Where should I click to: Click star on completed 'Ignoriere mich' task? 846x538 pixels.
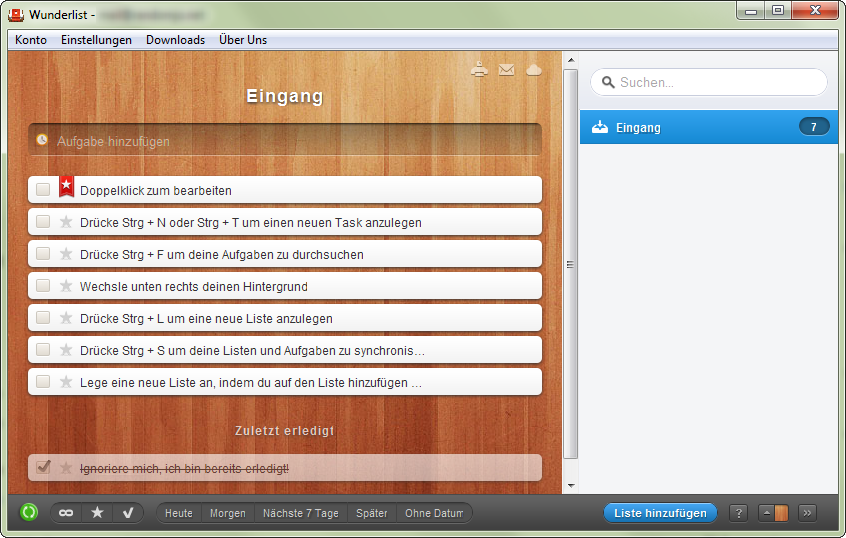point(66,467)
